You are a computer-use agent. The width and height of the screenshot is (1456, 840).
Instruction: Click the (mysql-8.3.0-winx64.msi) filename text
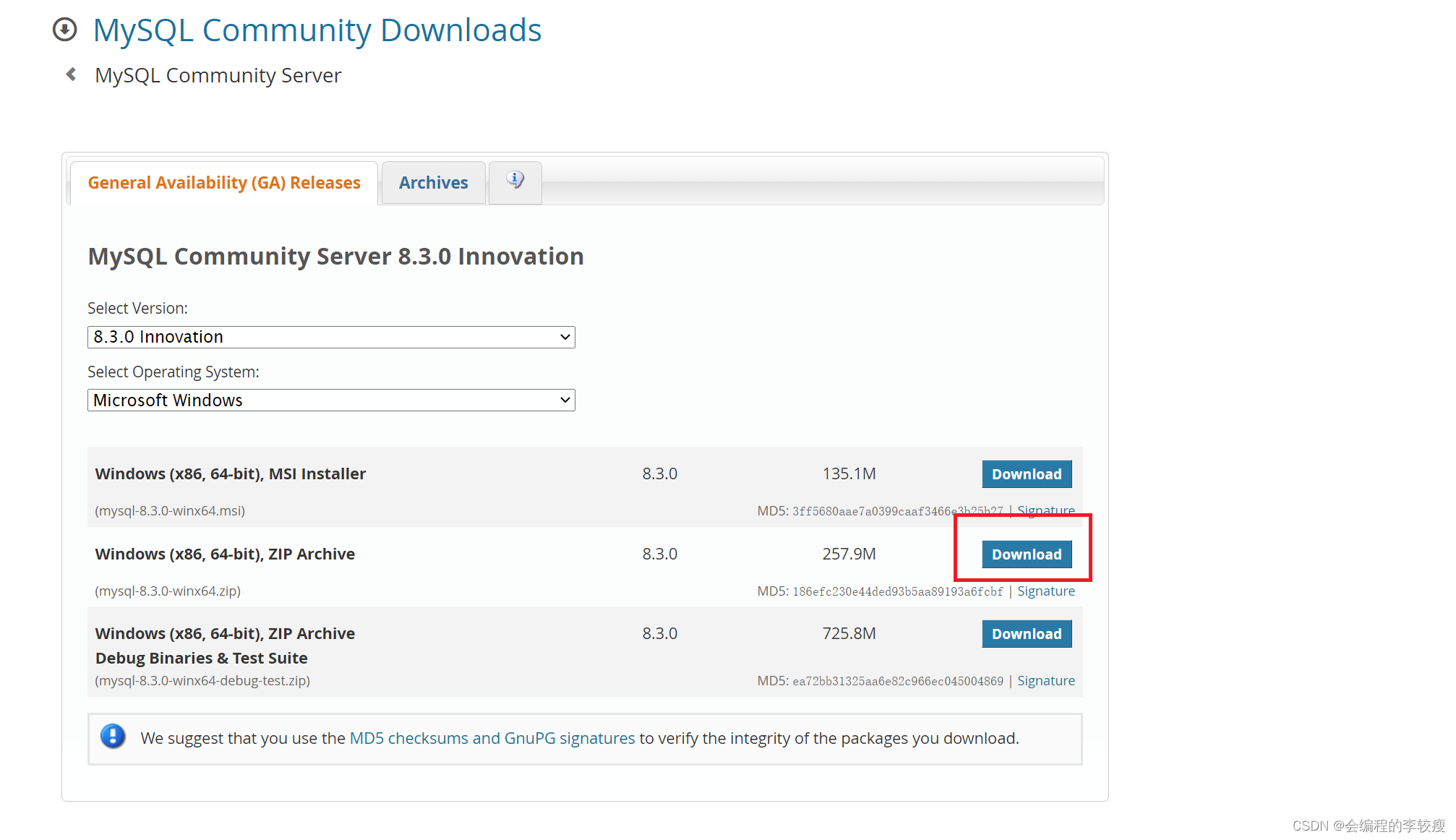click(x=170, y=511)
